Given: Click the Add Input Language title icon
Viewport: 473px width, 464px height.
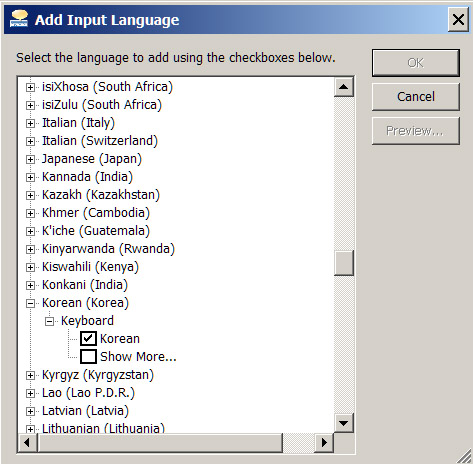Looking at the screenshot, I should [19, 19].
